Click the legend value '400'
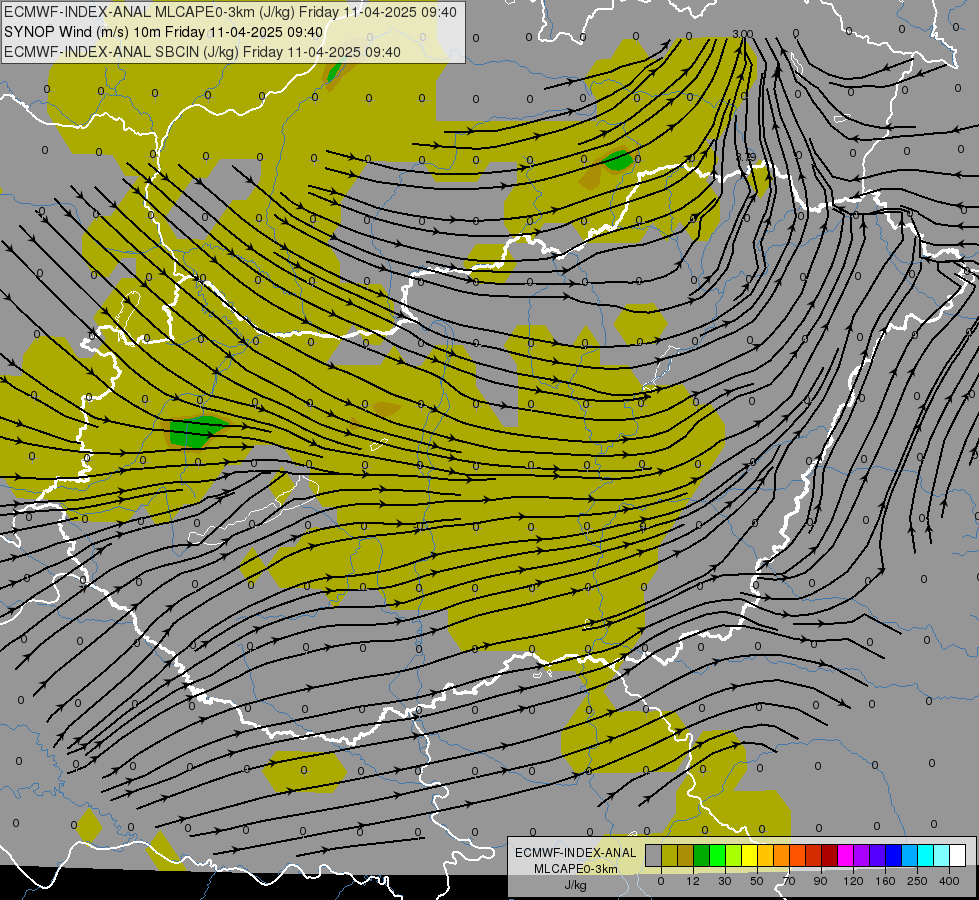979x900 pixels. 949,881
